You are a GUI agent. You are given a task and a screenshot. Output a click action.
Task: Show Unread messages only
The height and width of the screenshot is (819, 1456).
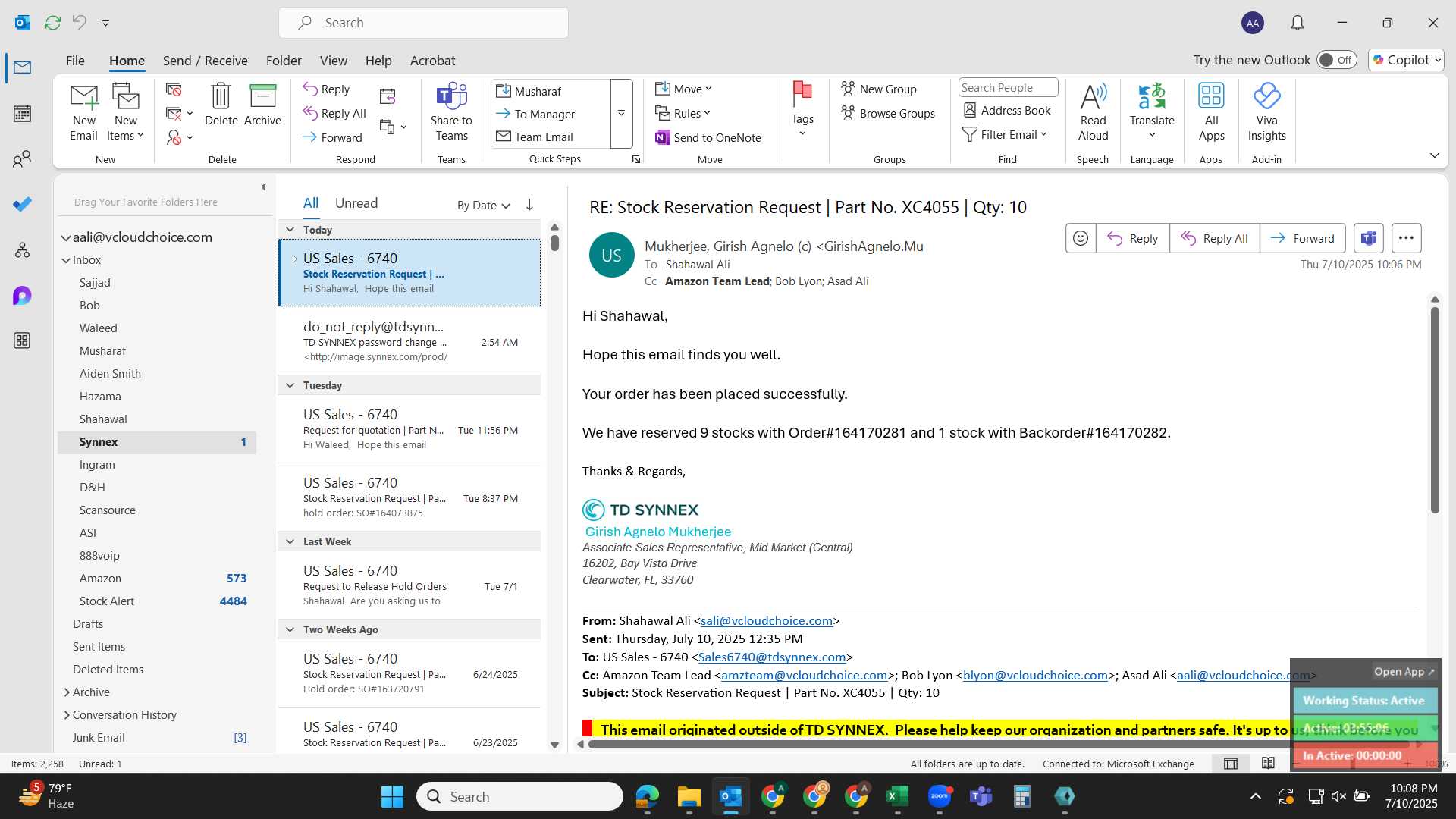click(x=356, y=203)
